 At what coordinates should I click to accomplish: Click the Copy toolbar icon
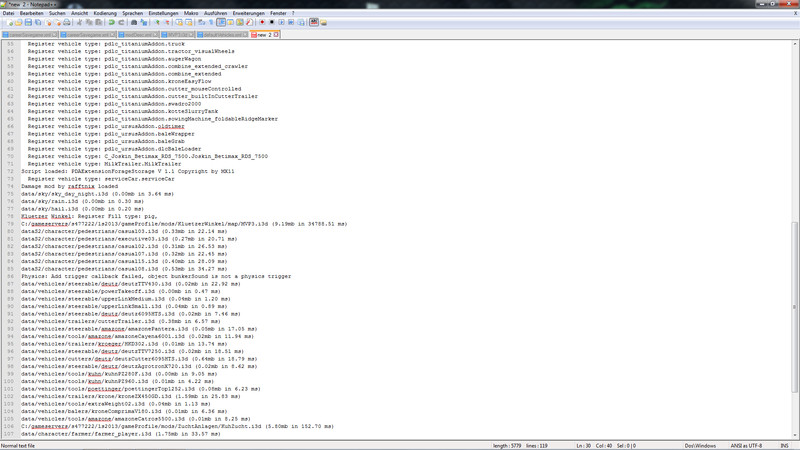point(89,22)
